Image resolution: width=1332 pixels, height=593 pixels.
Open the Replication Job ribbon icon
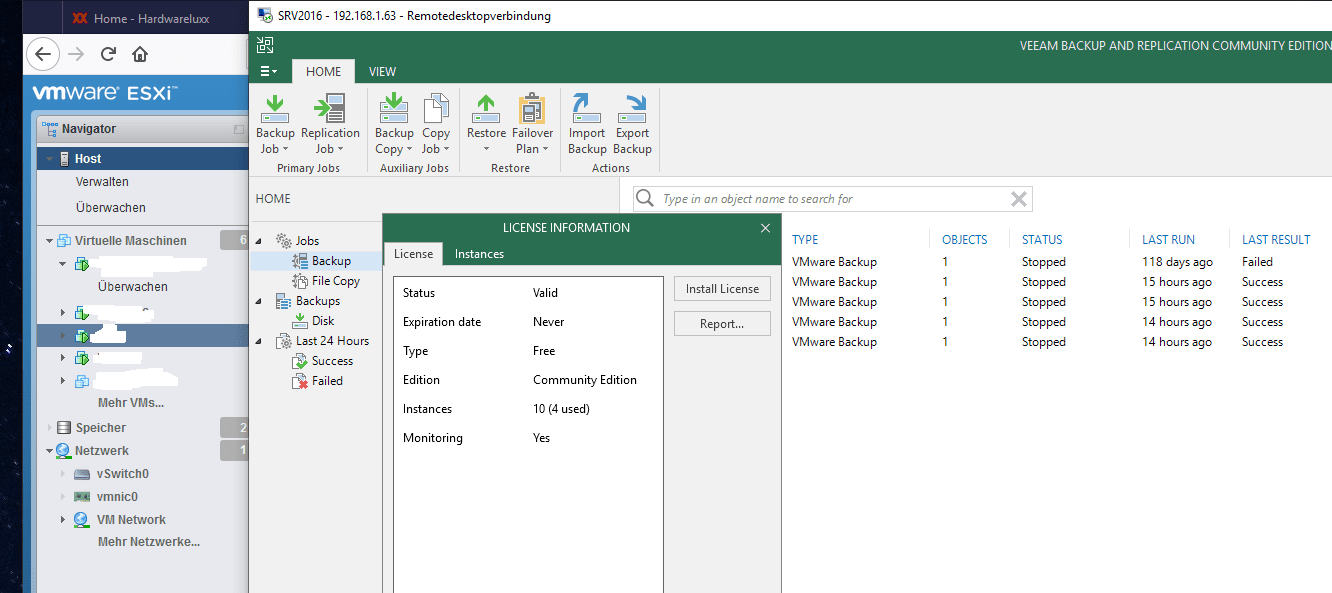tap(330, 110)
